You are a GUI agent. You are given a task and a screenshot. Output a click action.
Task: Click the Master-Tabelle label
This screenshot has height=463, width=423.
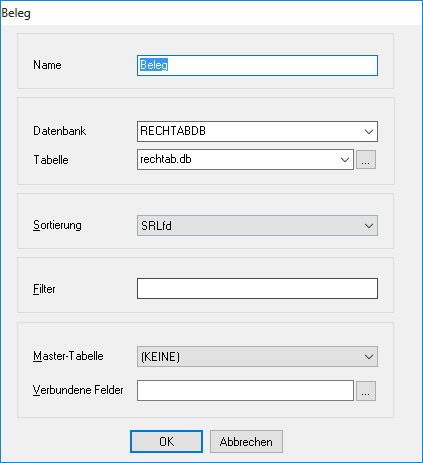[x=68, y=356]
